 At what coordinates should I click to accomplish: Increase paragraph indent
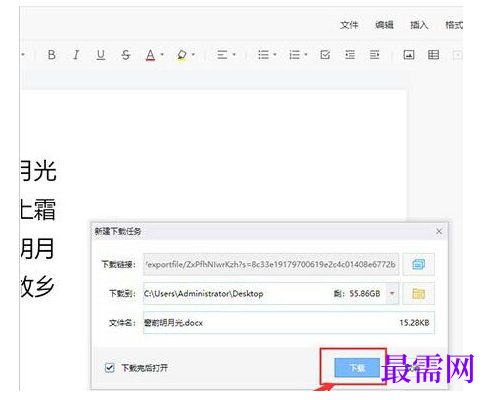[374, 55]
